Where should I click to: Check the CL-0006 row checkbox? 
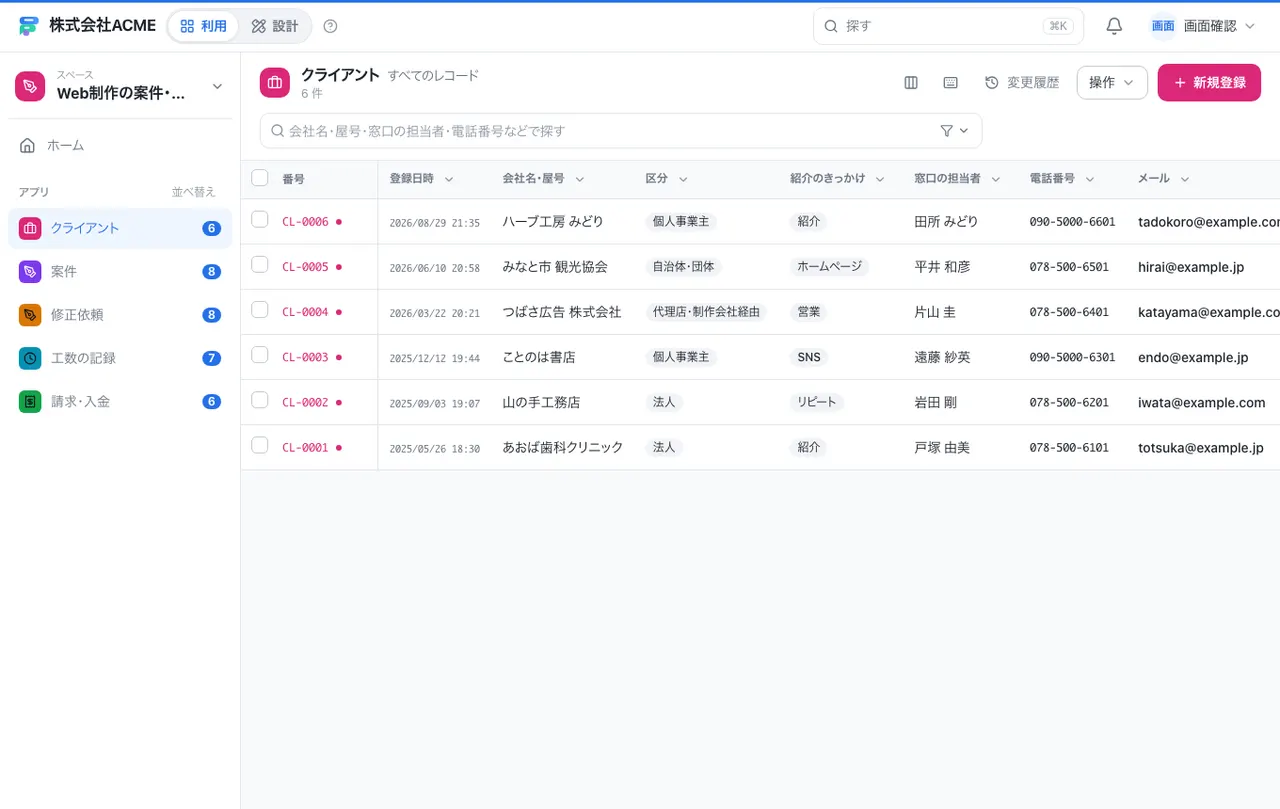click(260, 219)
